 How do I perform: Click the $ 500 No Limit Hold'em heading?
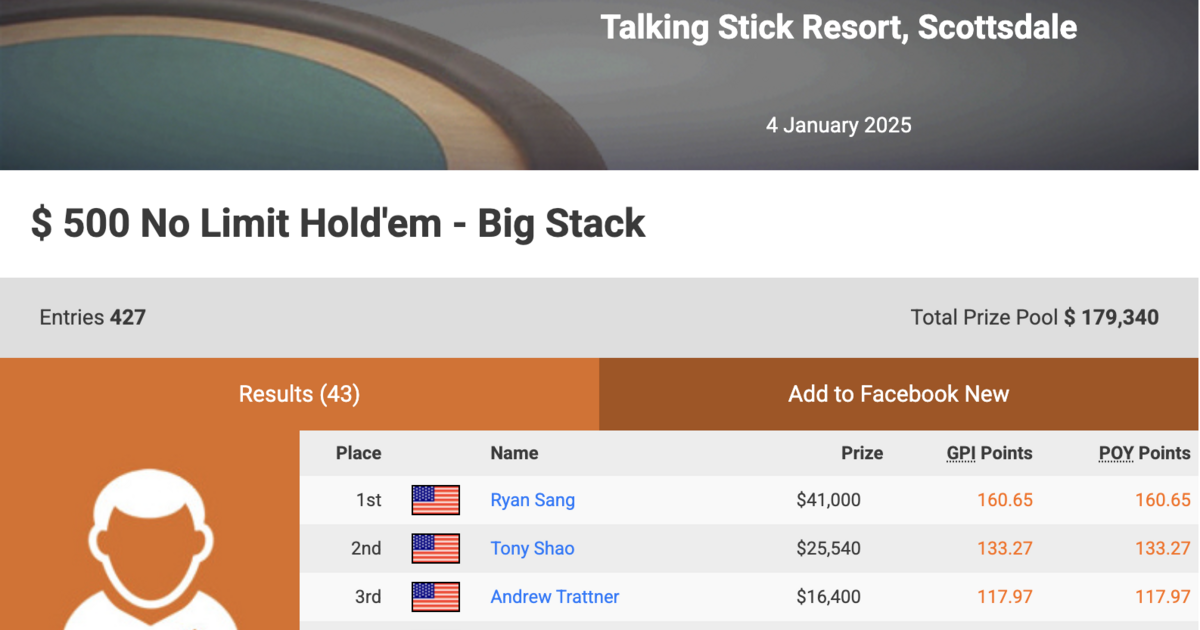(338, 224)
